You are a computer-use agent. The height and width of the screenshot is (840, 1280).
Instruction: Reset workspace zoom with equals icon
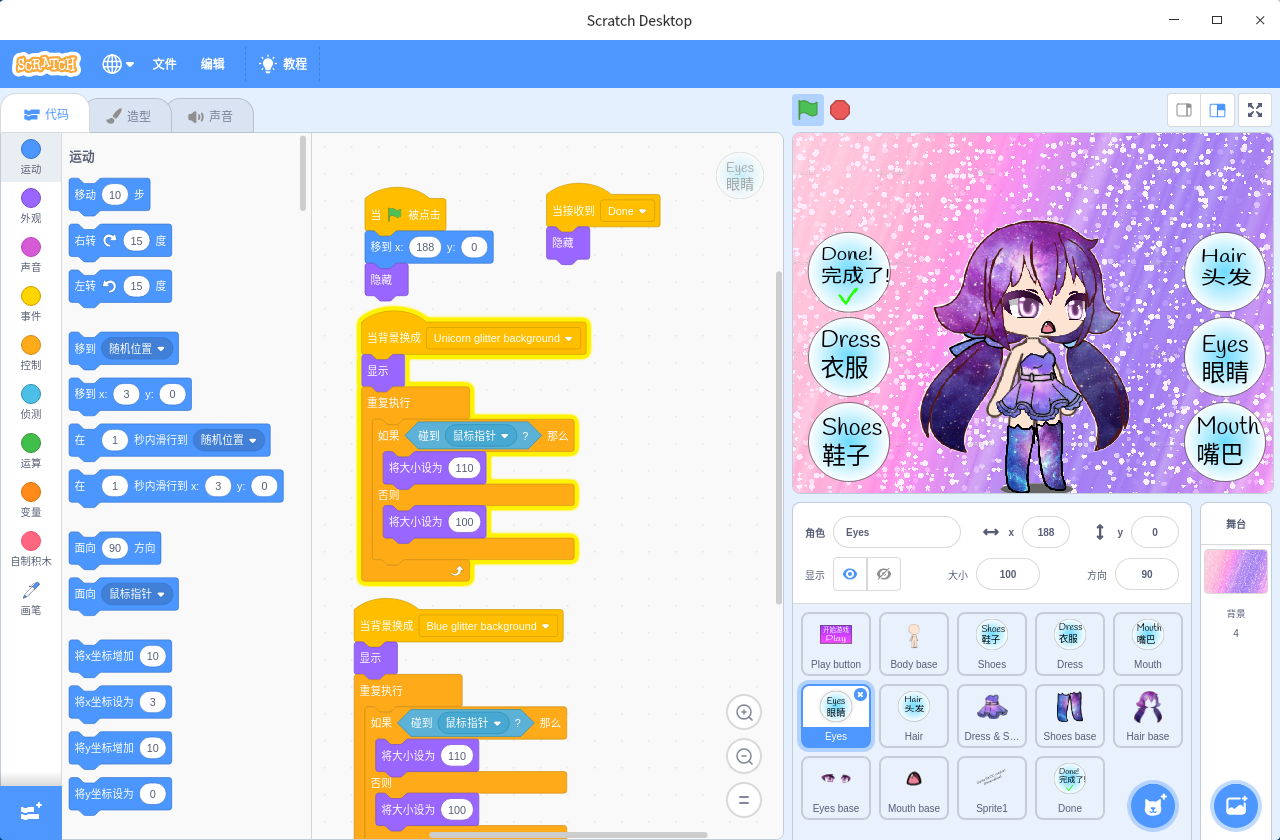[x=744, y=800]
